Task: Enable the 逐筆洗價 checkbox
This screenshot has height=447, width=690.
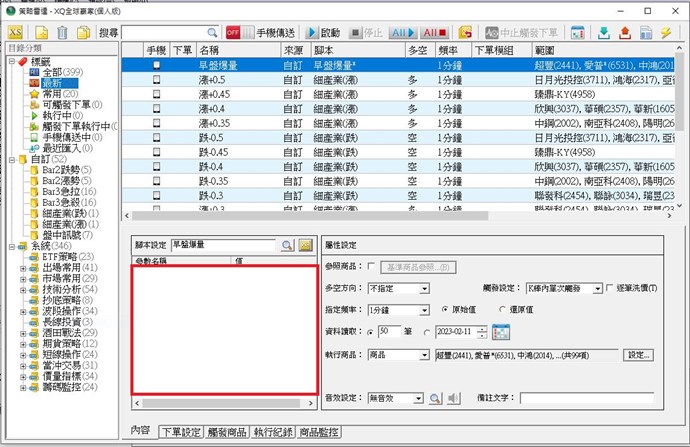Action: point(610,288)
